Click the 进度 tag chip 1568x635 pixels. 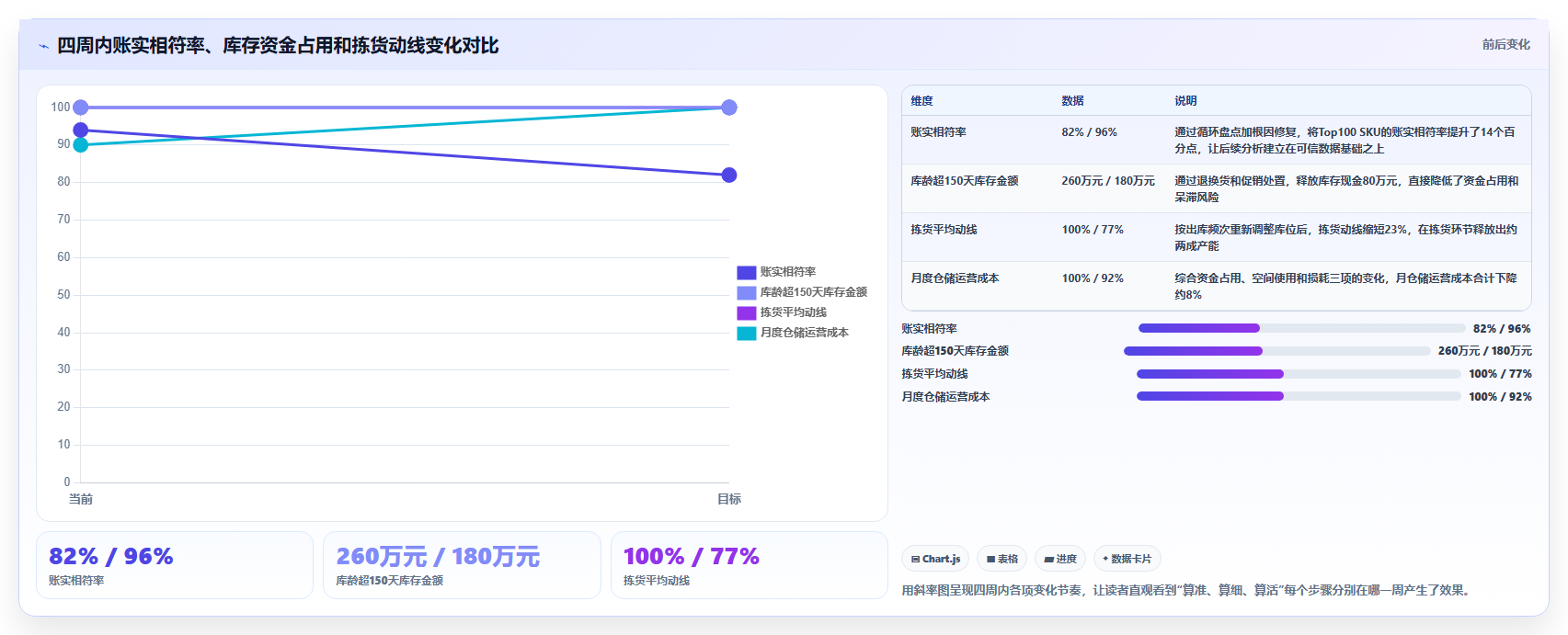point(1060,559)
